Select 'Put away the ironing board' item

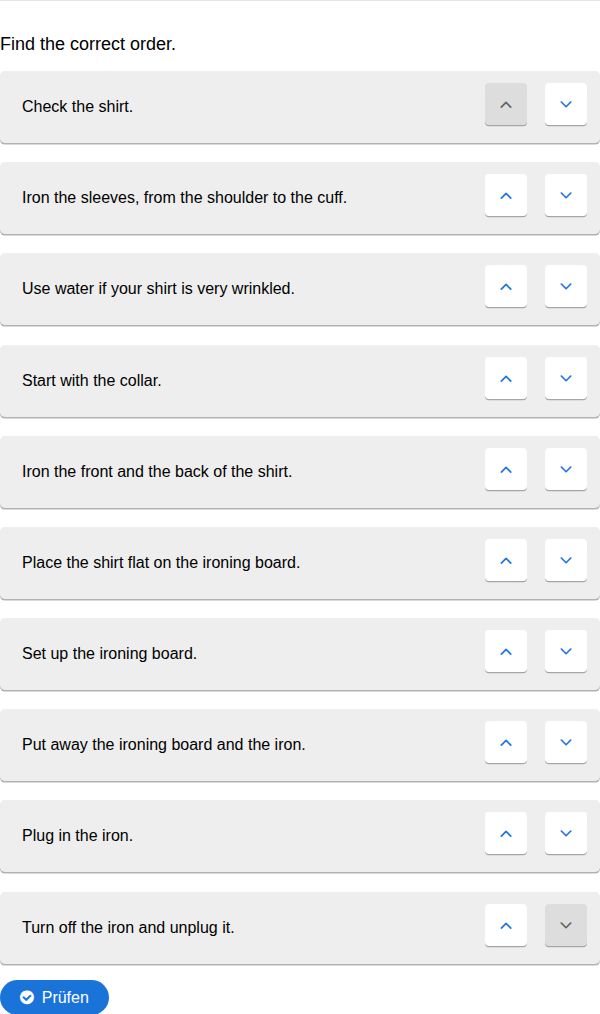(x=164, y=744)
